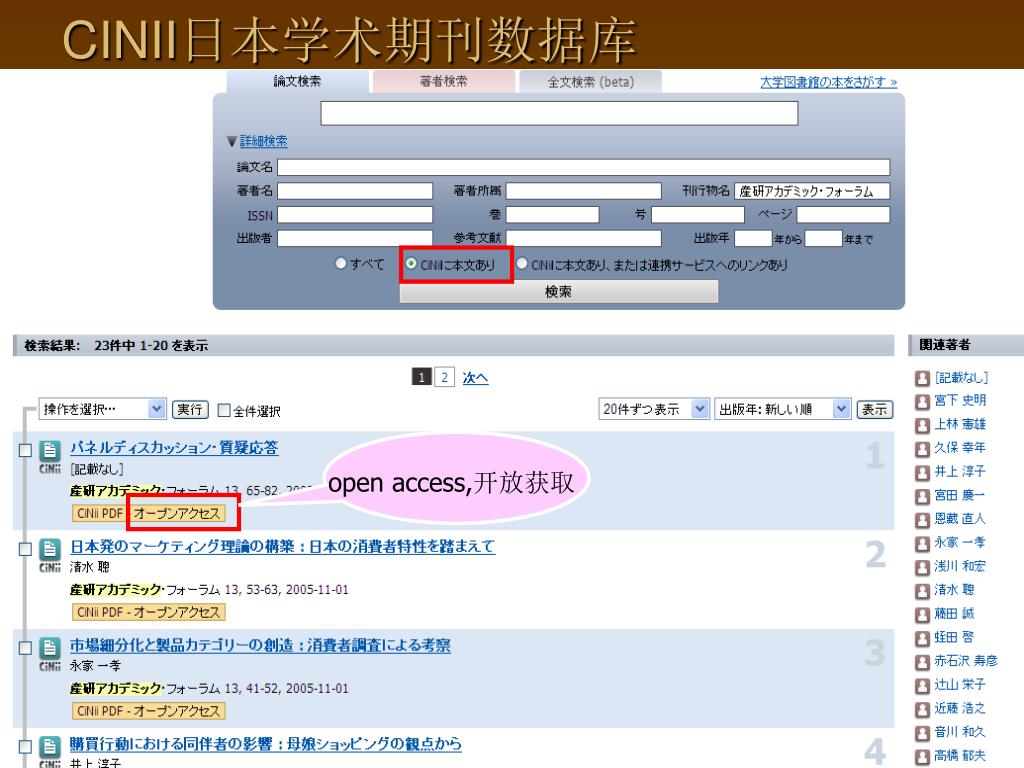Select the CiNiiに本文あり radio button

pos(411,263)
